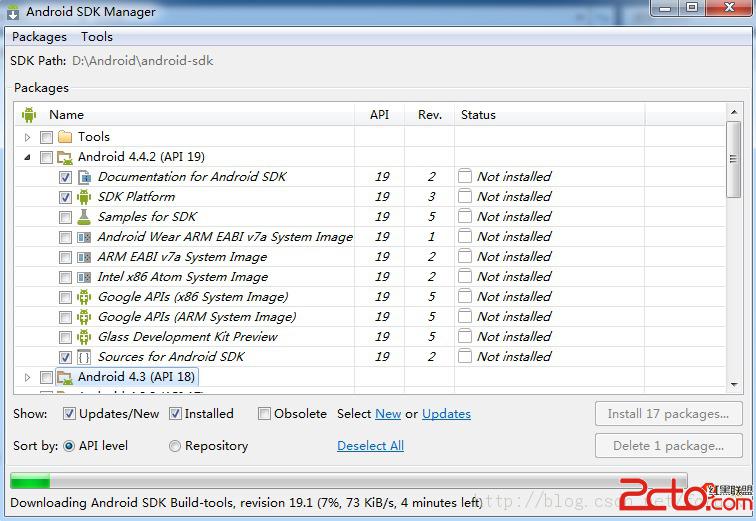Check the Glass Development Kit Preview checkbox

(65, 337)
